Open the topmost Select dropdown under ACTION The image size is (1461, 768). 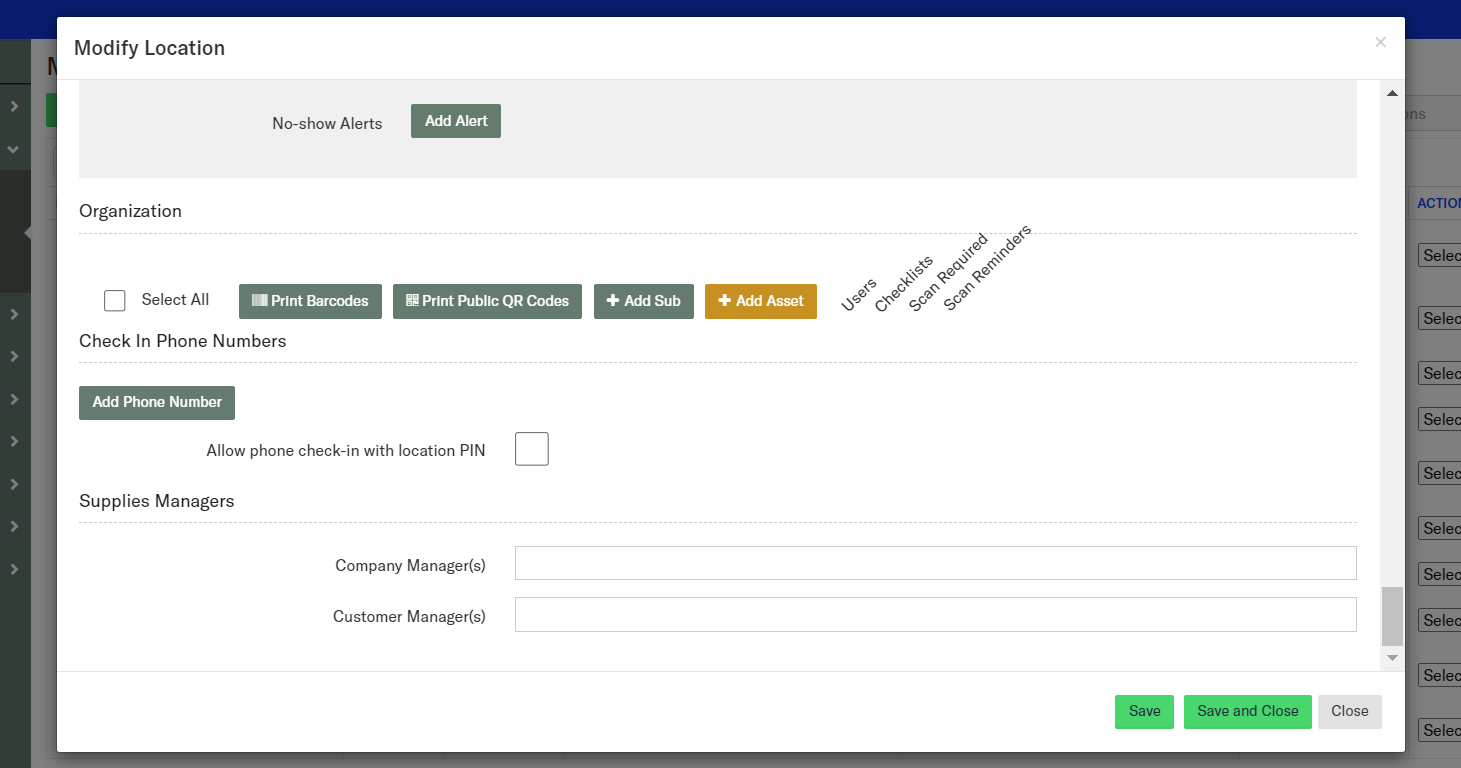pyautogui.click(x=1440, y=256)
